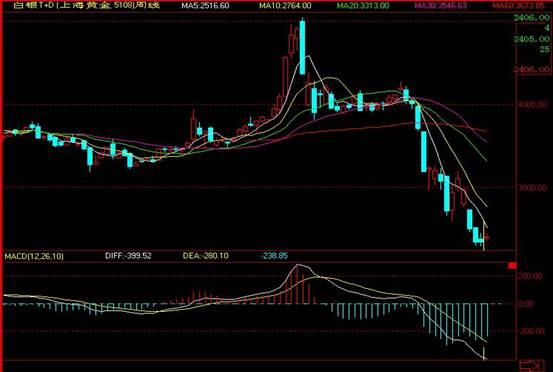Click the latest red cross candle at far right
Viewport: 553px width, 372px height.
(x=487, y=237)
